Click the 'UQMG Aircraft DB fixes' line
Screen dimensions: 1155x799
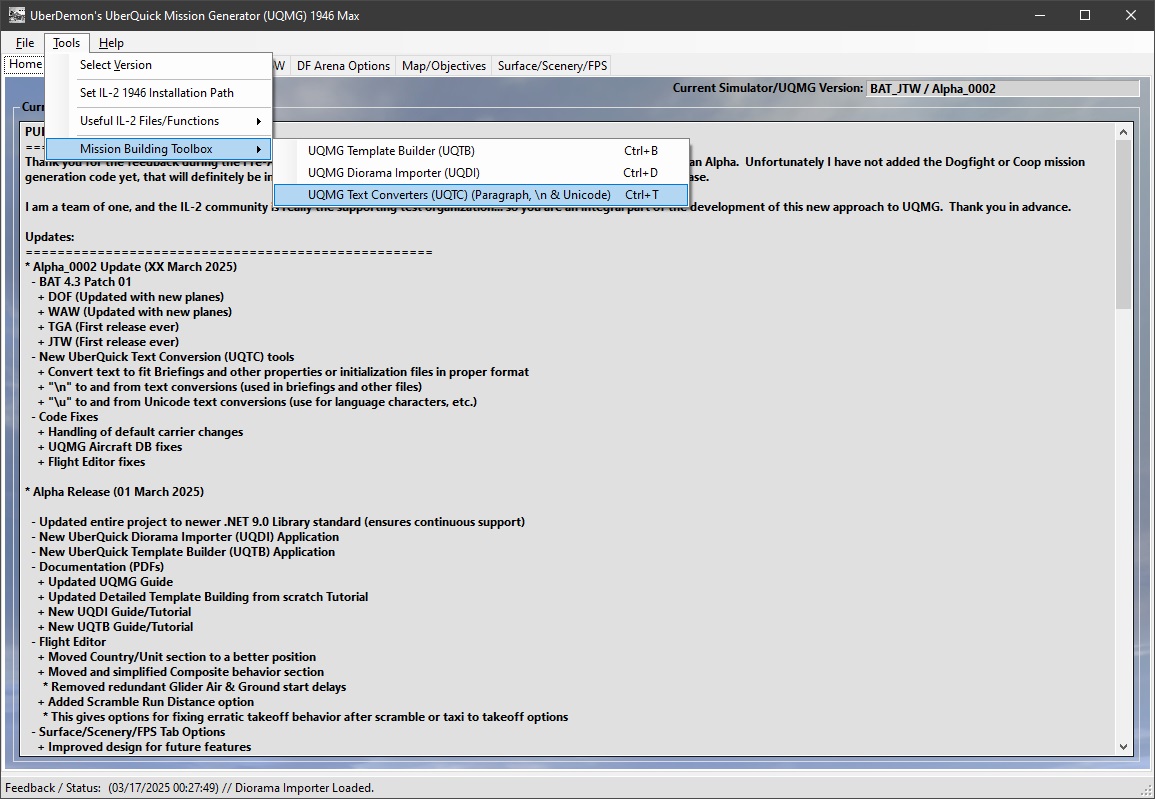110,447
